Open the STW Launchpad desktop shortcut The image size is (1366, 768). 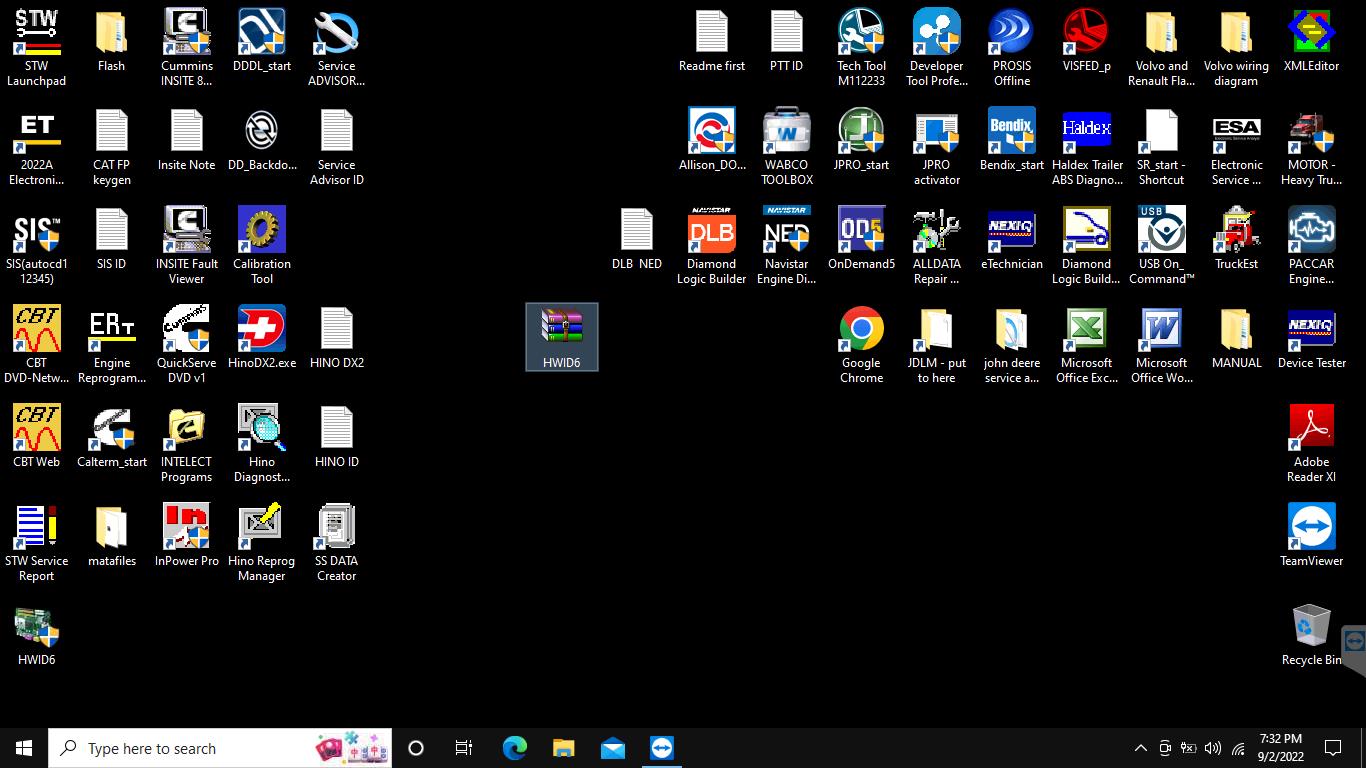click(37, 47)
